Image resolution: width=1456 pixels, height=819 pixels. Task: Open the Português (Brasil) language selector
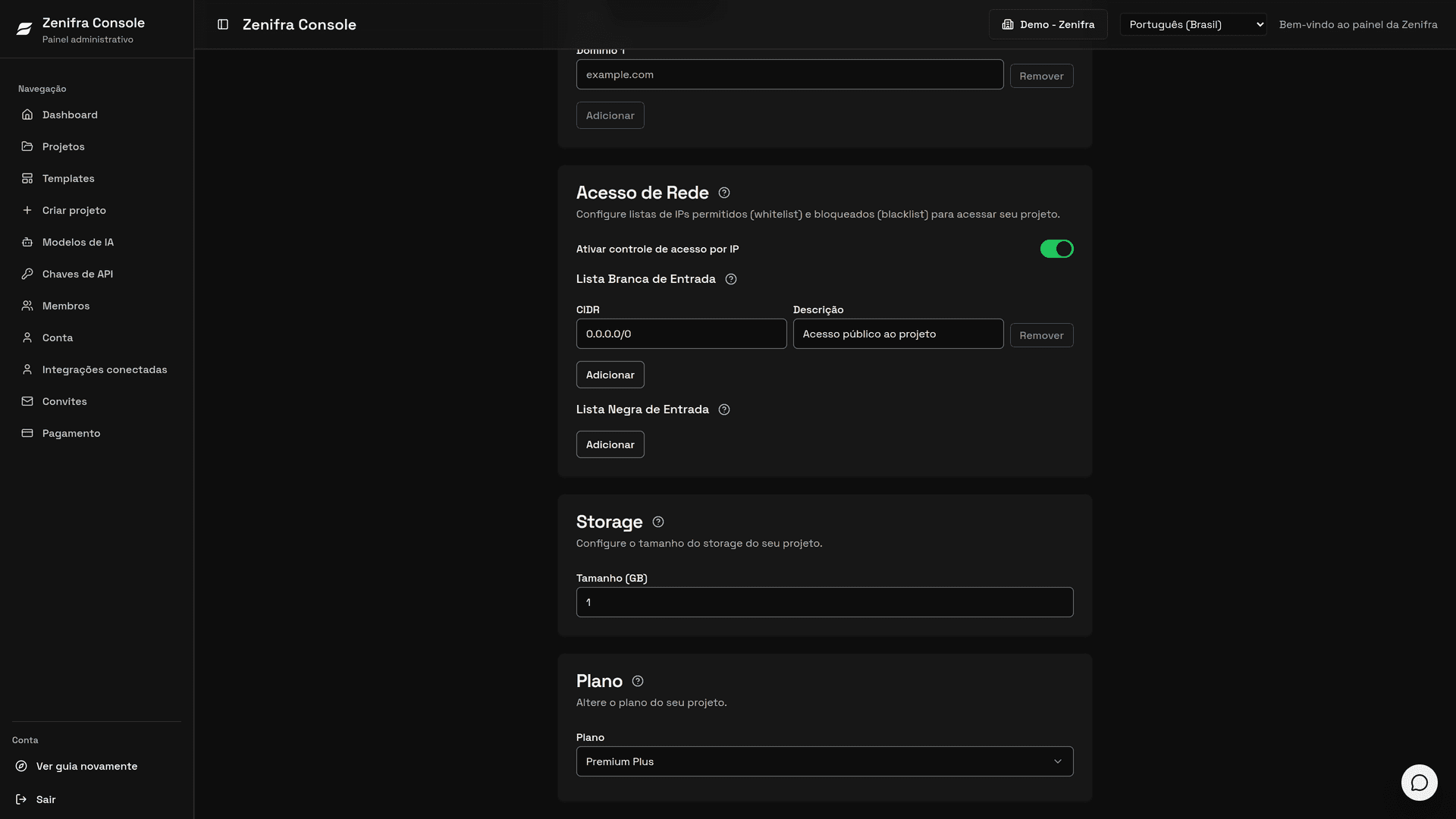(1193, 24)
